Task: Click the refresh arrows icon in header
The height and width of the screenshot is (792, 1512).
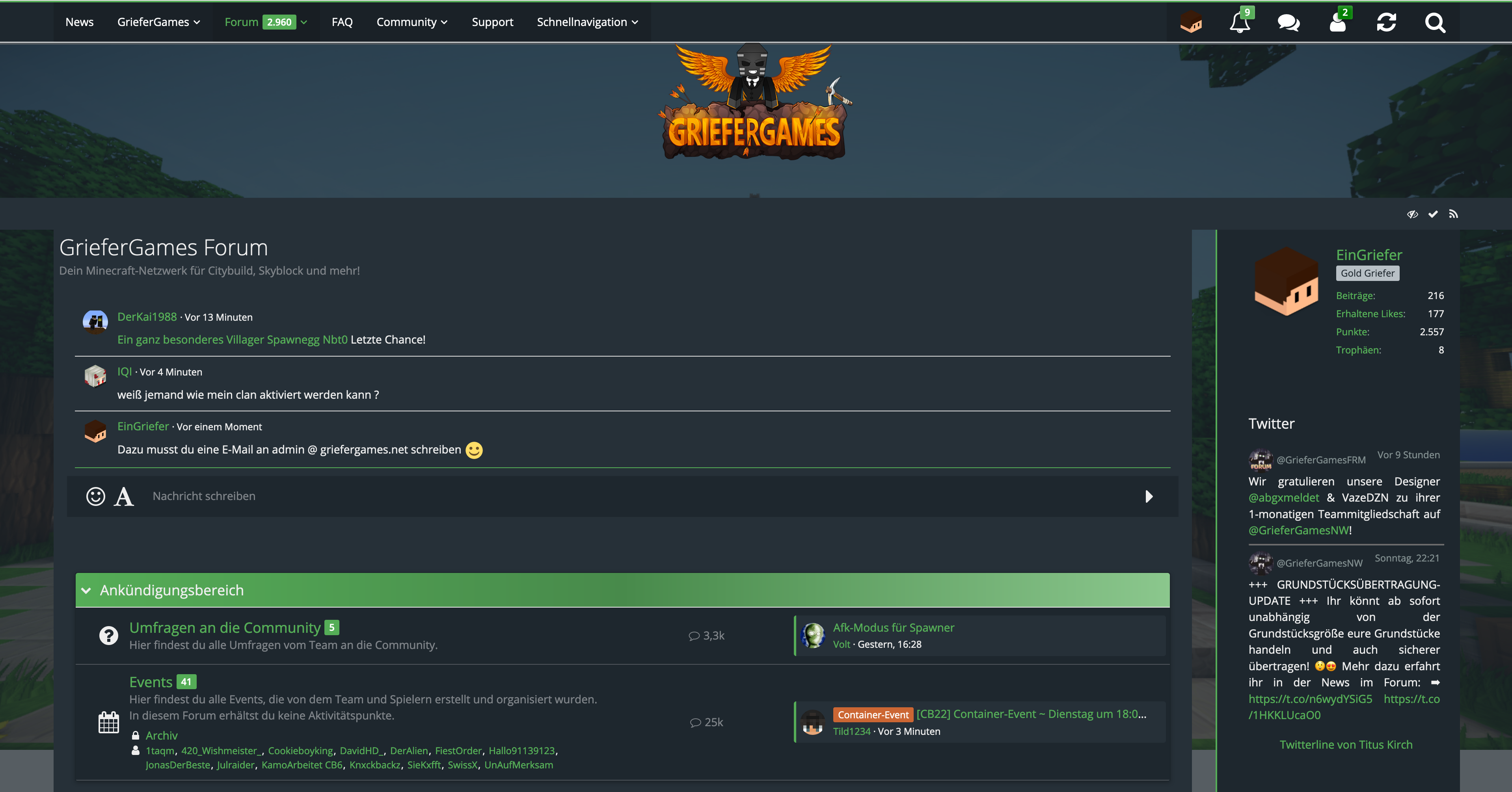Action: click(1386, 22)
